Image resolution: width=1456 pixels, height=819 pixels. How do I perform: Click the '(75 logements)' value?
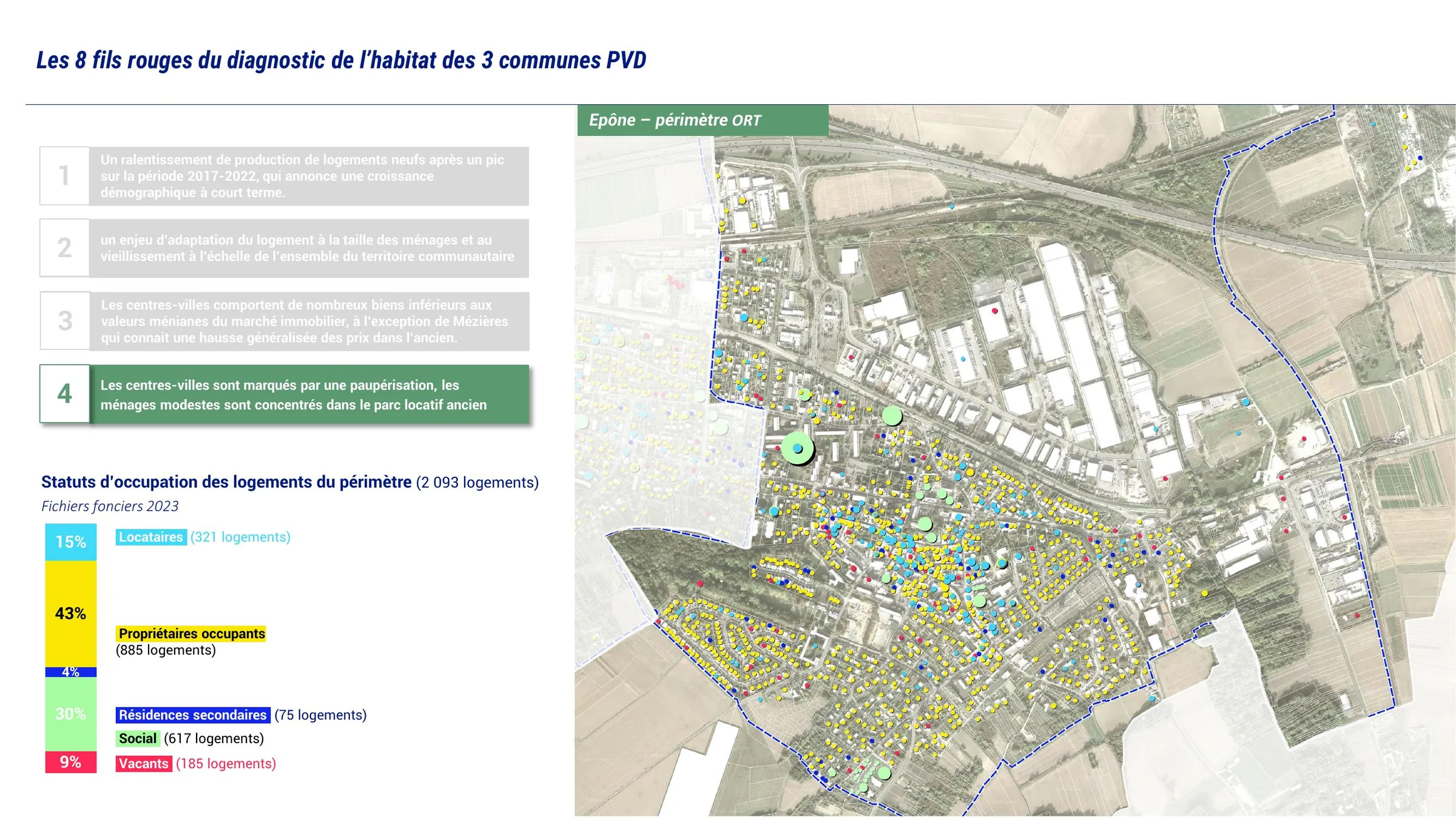tap(320, 715)
